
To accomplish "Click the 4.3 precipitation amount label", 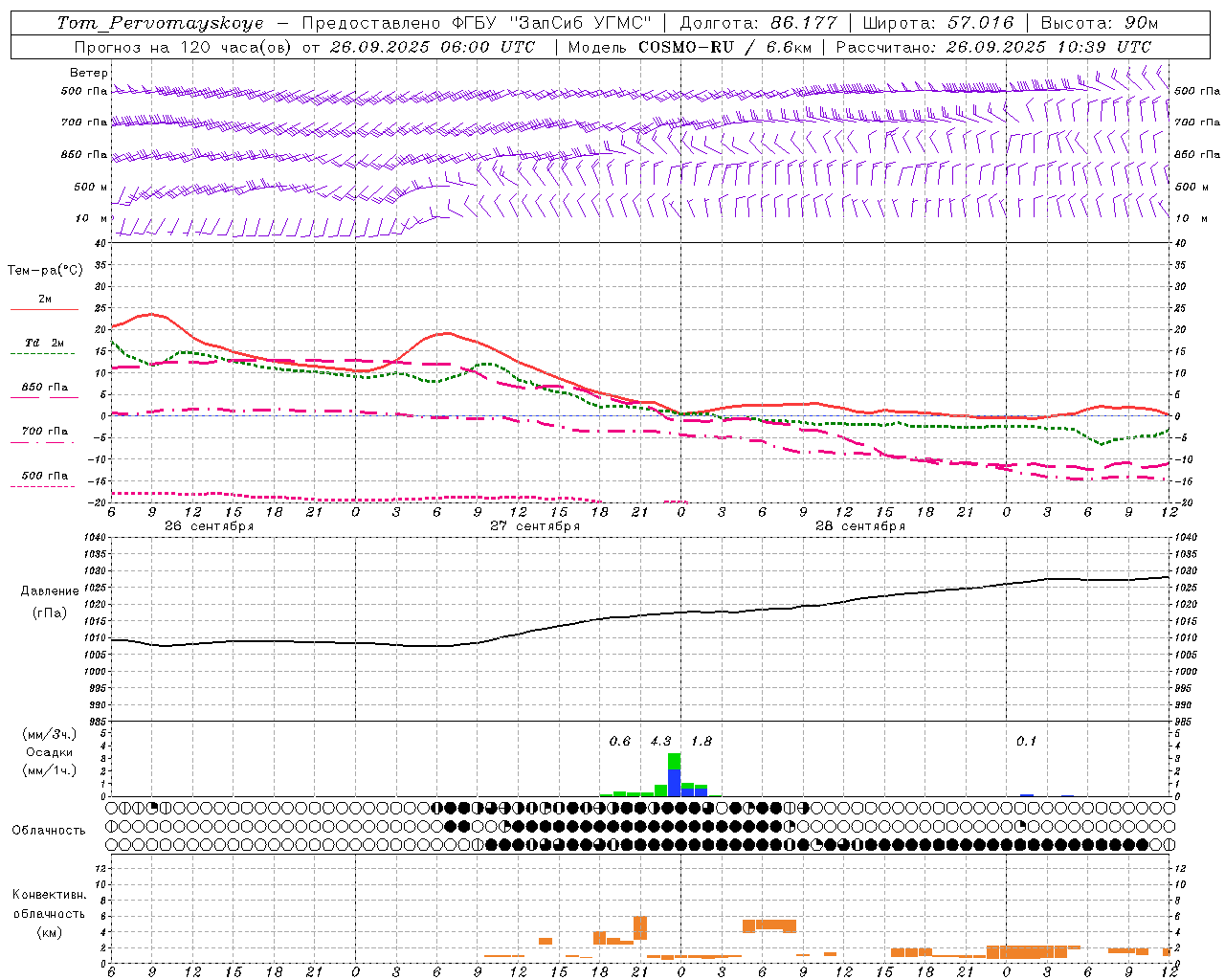I will (660, 742).
